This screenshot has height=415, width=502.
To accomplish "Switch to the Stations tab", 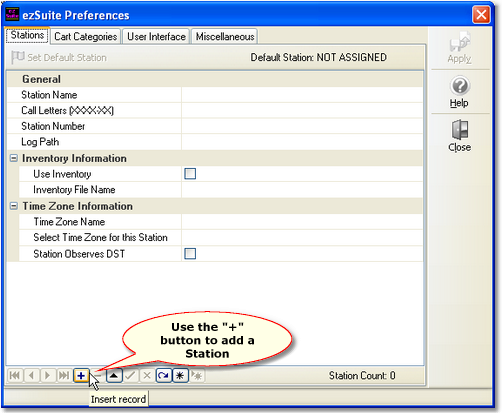I will 27,35.
